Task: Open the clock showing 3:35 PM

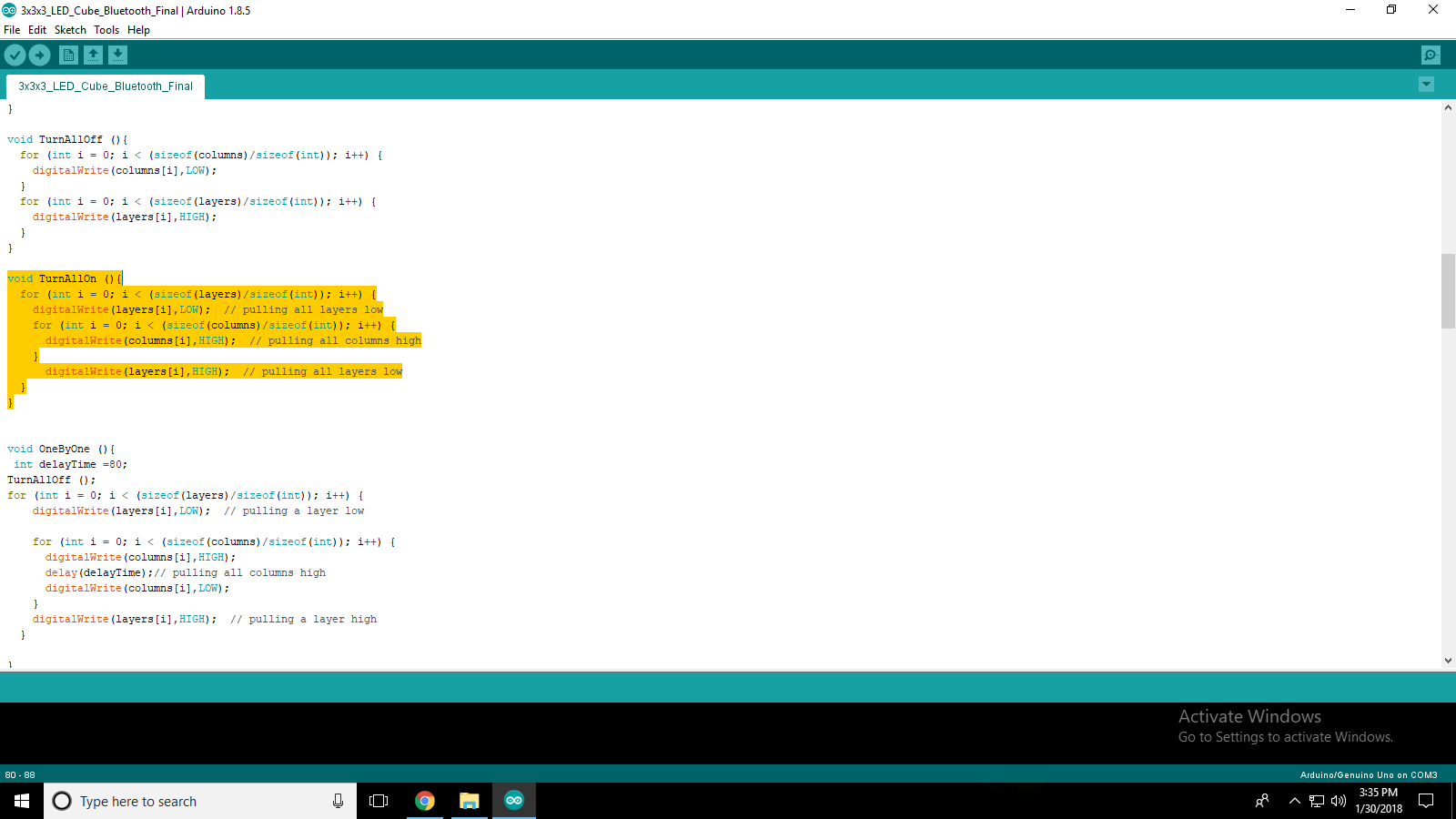Action: pos(1379,801)
